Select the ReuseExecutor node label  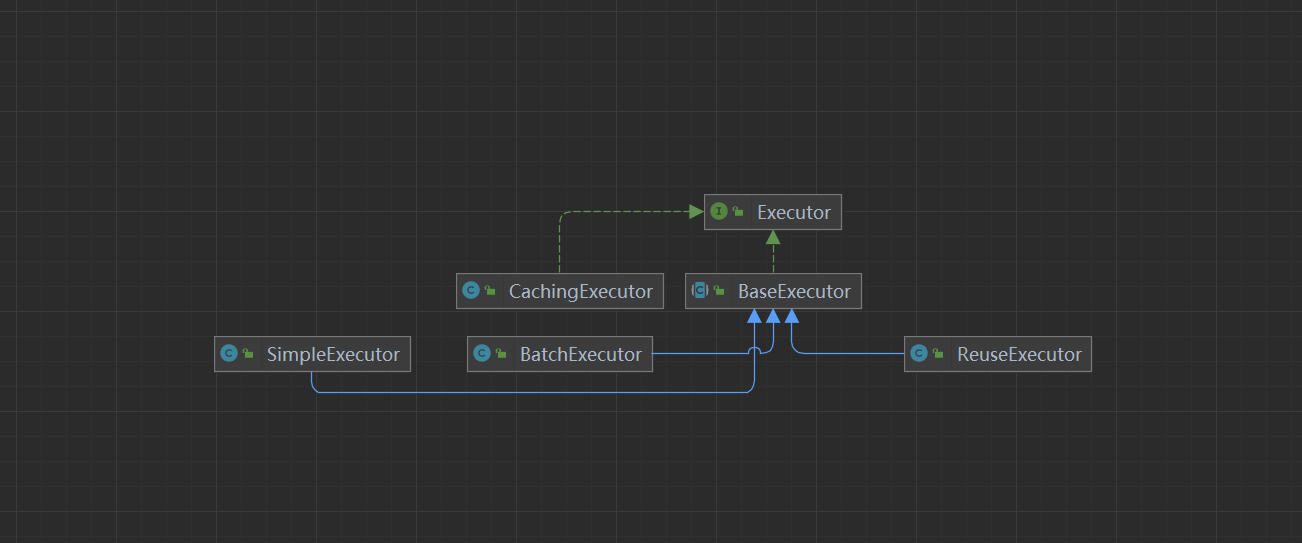(x=1019, y=354)
